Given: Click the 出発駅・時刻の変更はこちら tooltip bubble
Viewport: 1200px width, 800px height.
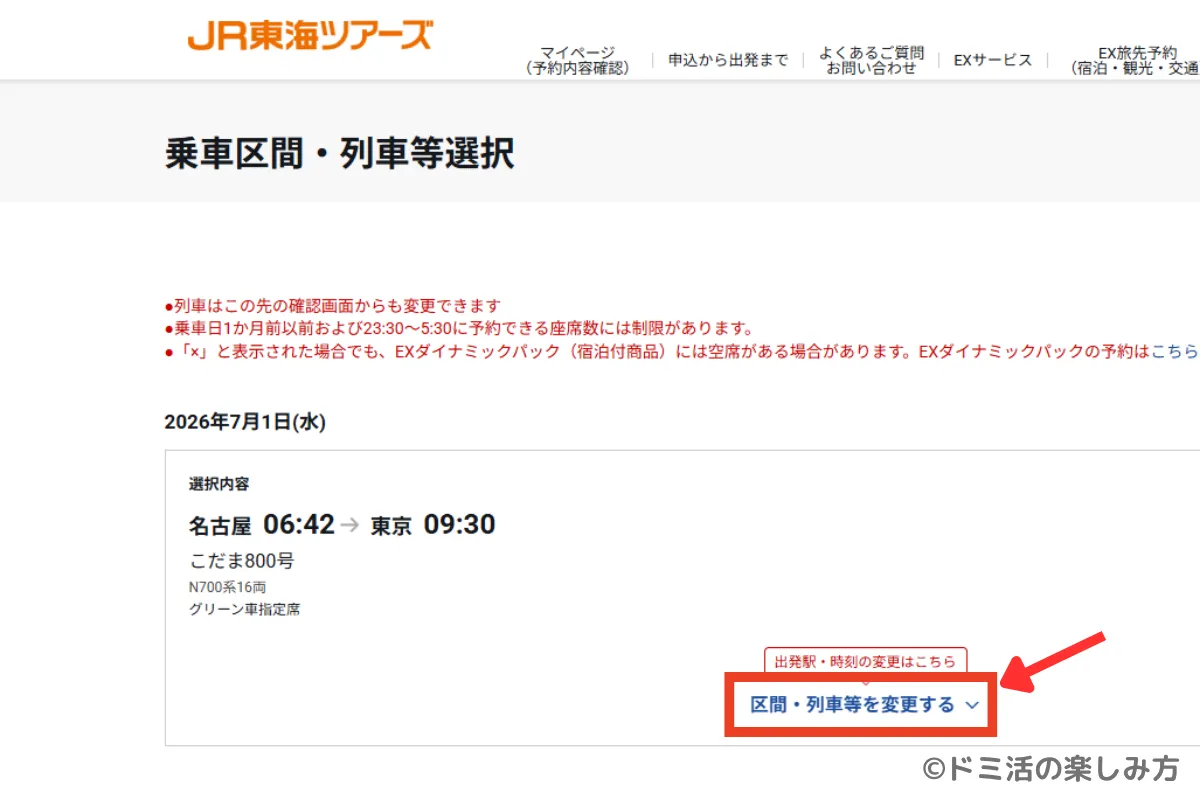Looking at the screenshot, I should point(866,661).
